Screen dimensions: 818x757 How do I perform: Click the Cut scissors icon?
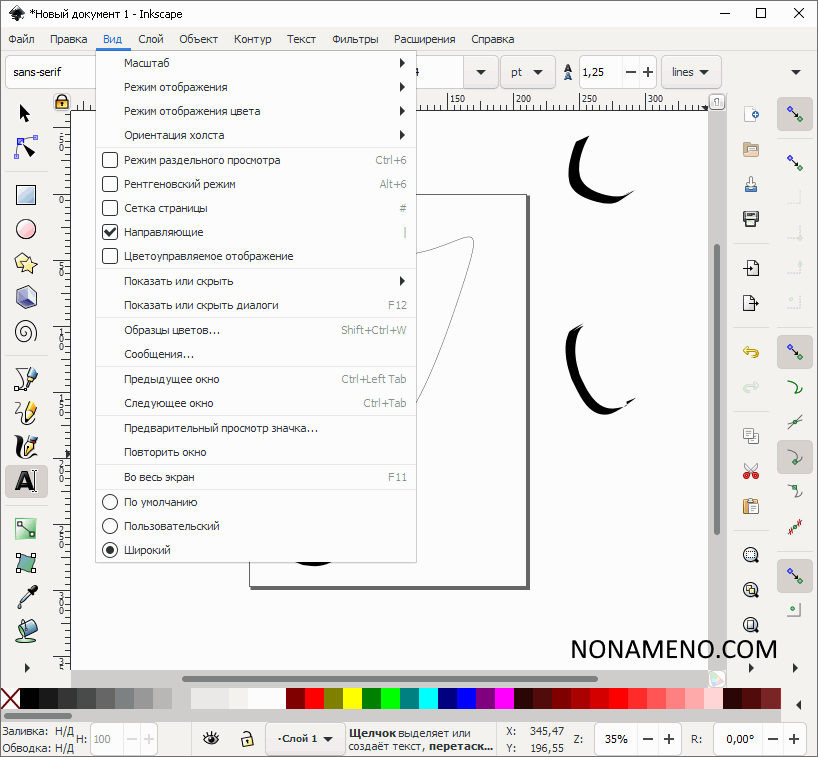[751, 470]
